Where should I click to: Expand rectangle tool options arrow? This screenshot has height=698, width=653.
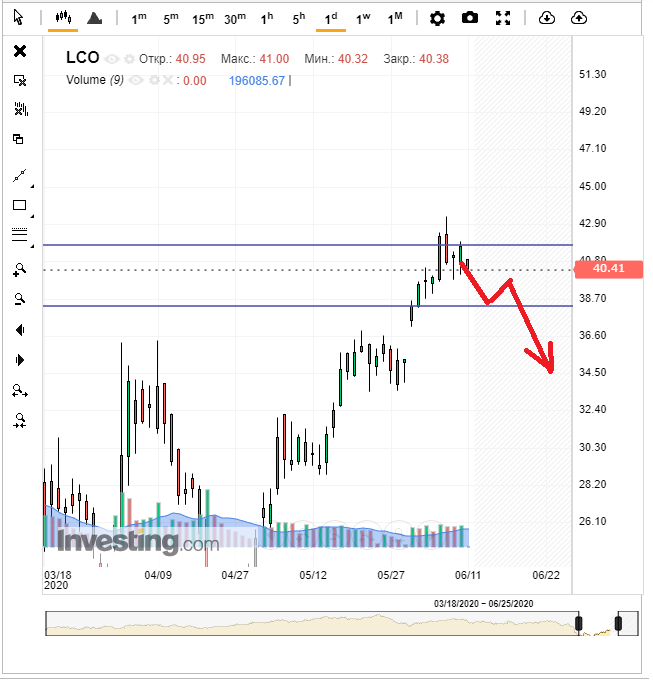click(32, 216)
